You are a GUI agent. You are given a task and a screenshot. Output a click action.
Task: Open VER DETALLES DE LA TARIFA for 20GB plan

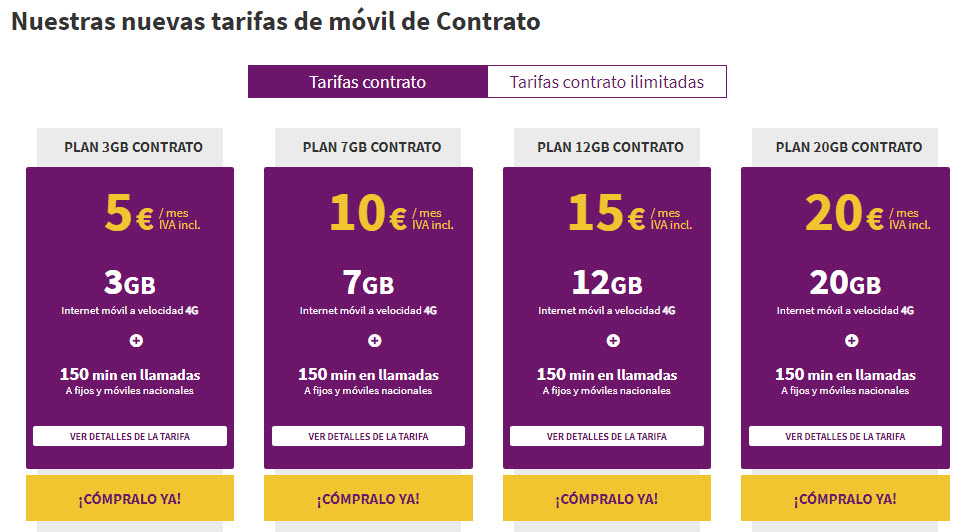845,436
